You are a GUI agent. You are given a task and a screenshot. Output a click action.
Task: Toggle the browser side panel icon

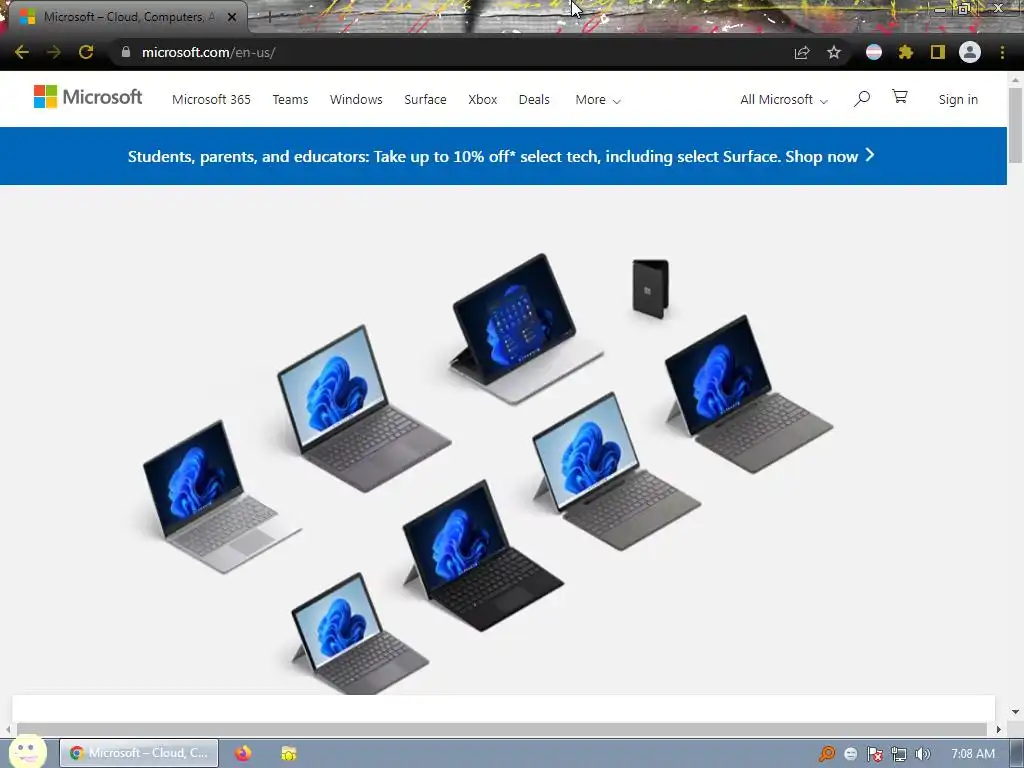(x=938, y=52)
